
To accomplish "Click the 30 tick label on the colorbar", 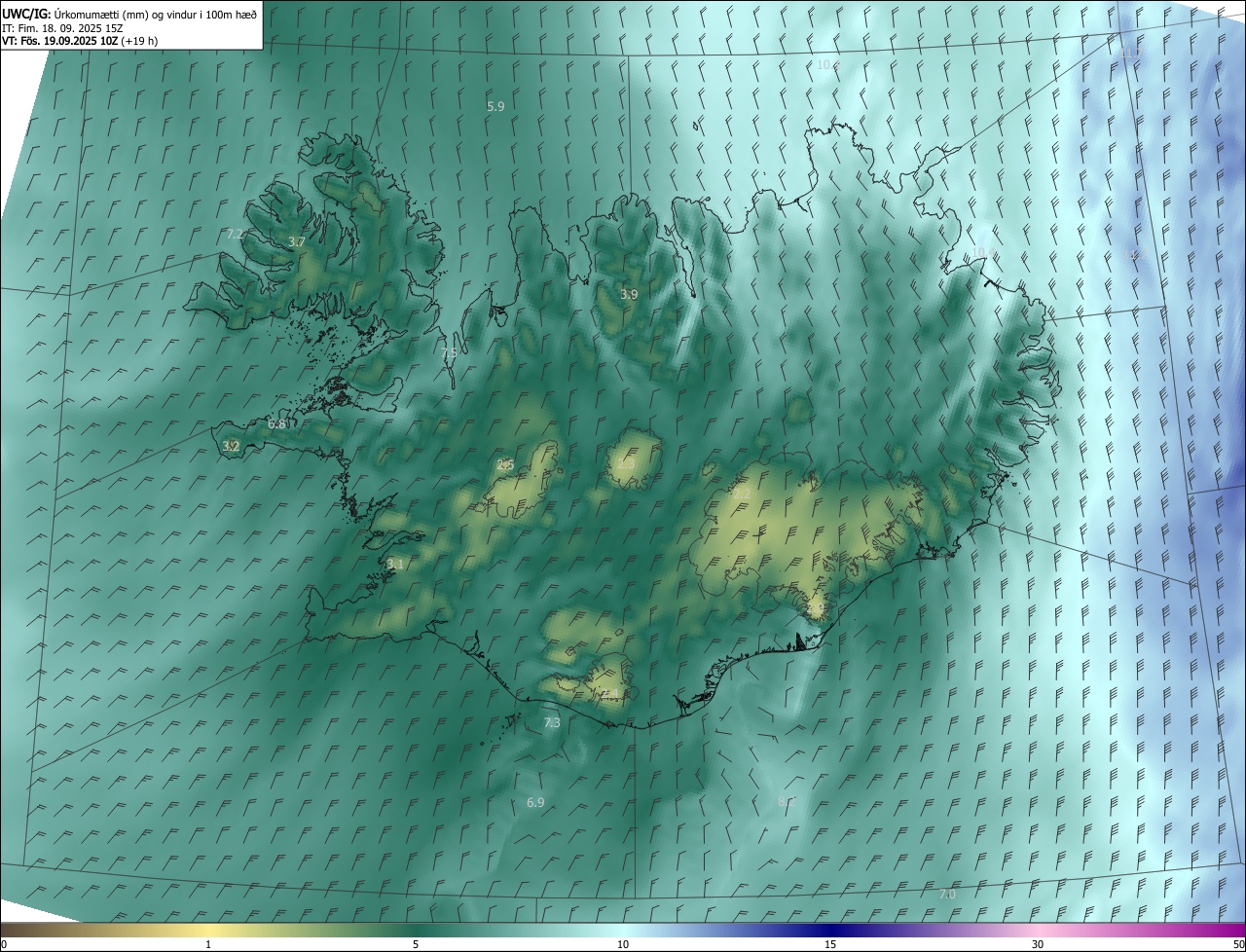I will (x=1038, y=944).
